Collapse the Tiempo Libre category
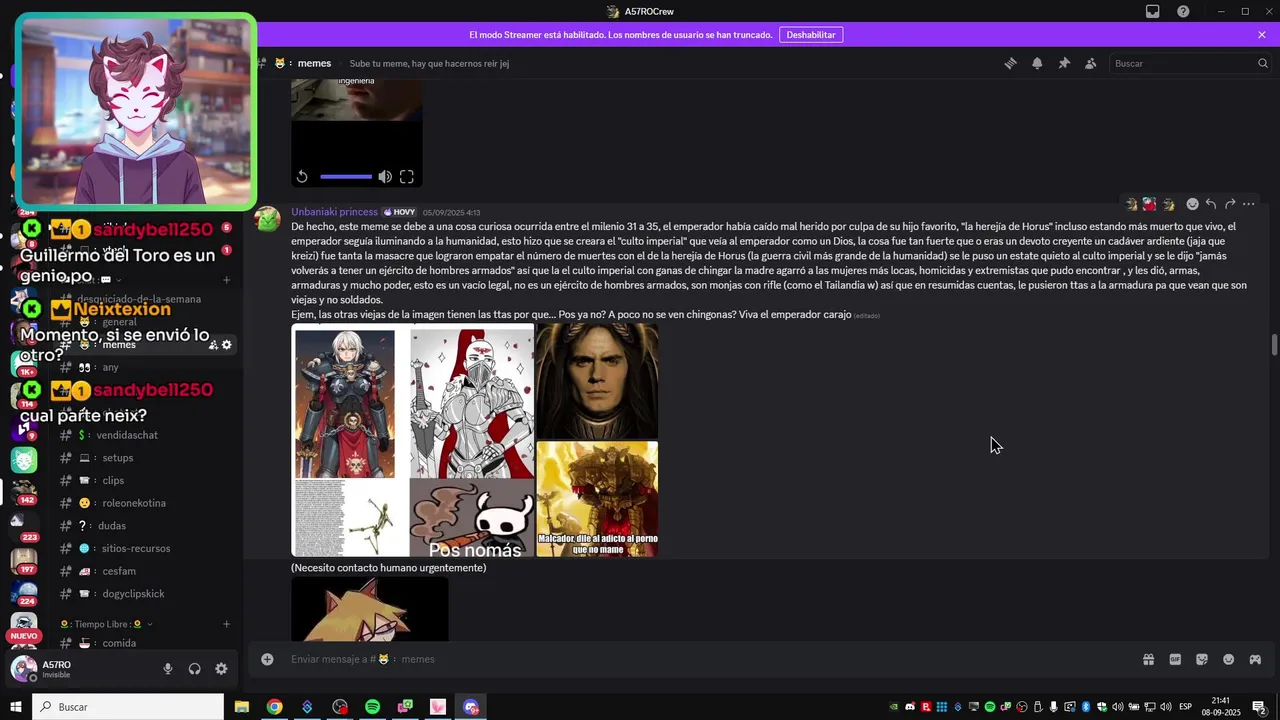Image resolution: width=1280 pixels, height=720 pixels. (106, 624)
